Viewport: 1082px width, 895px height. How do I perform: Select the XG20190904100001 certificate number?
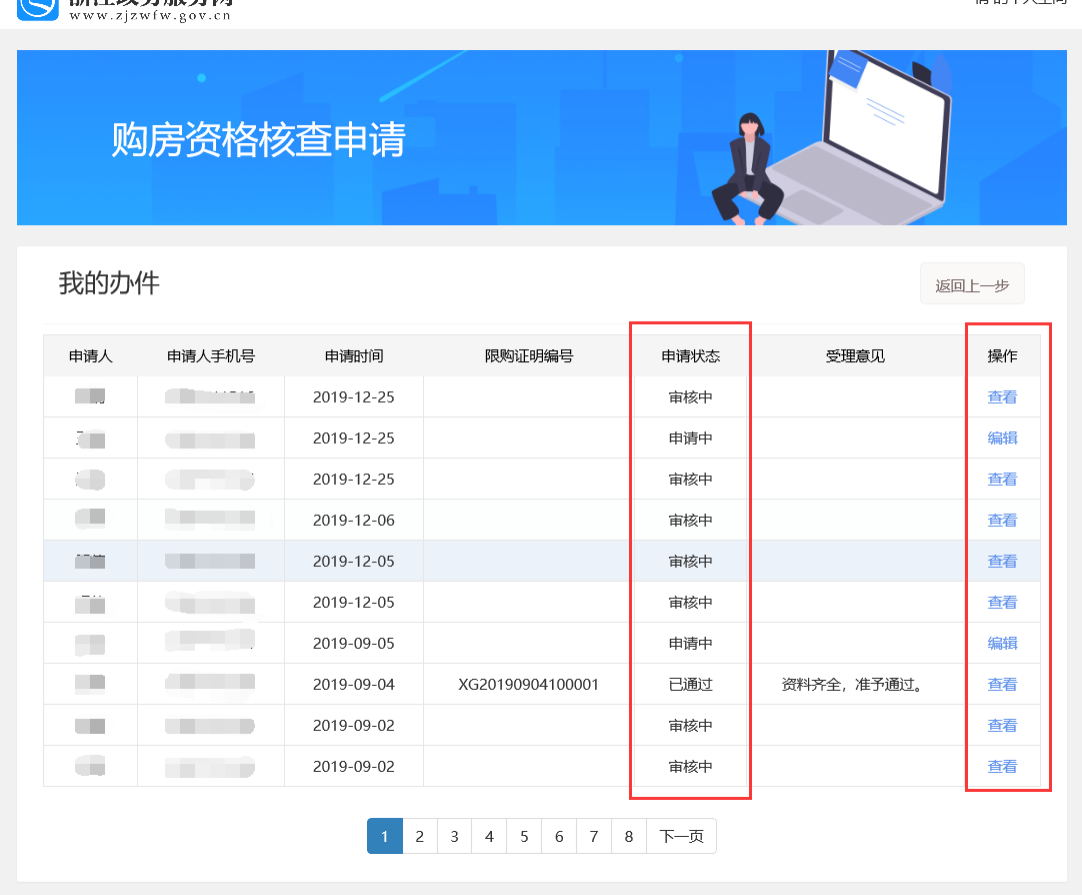(529, 685)
